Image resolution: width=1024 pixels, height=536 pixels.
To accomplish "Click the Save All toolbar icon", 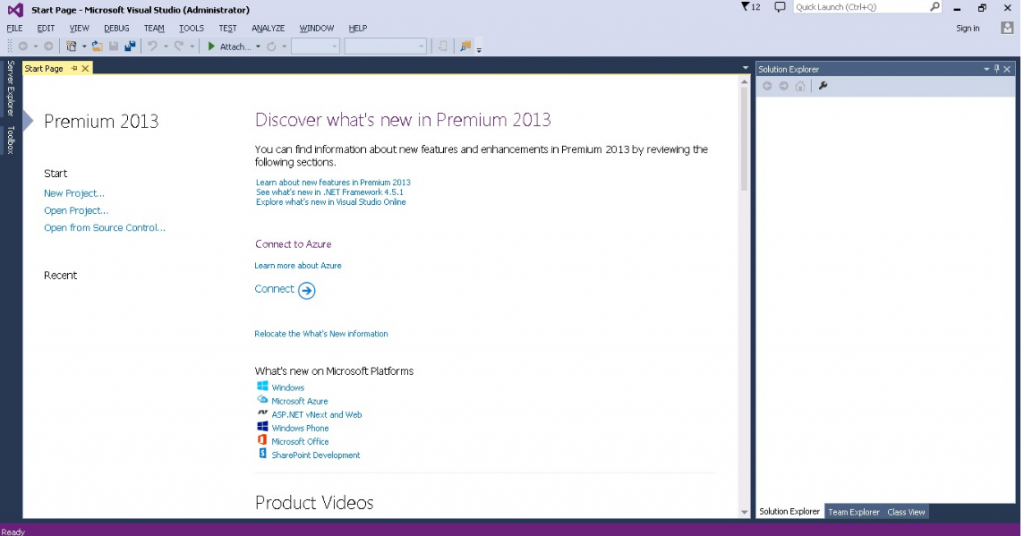I will [x=129, y=46].
